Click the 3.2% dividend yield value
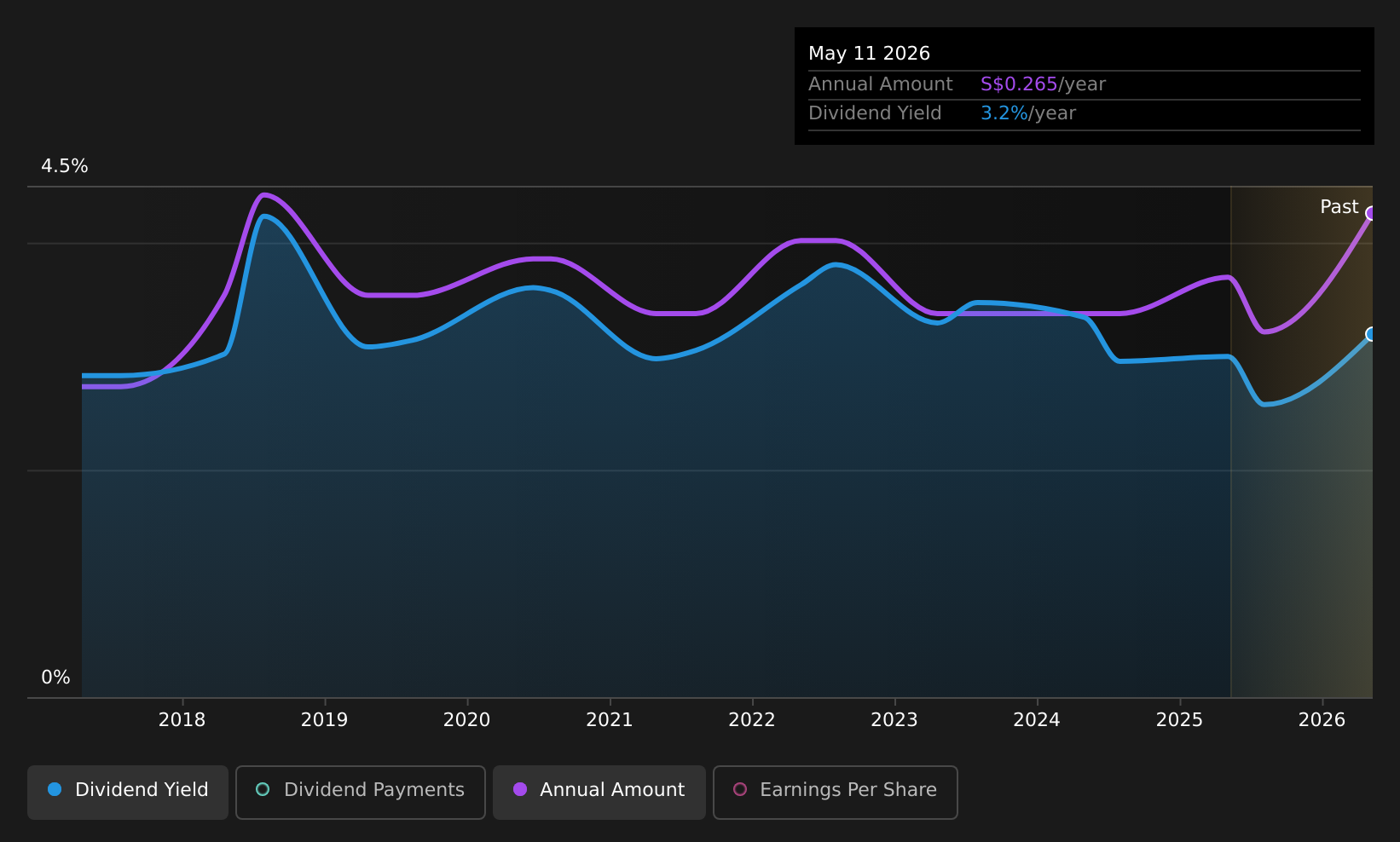The width and height of the screenshot is (1400, 842). (1004, 113)
